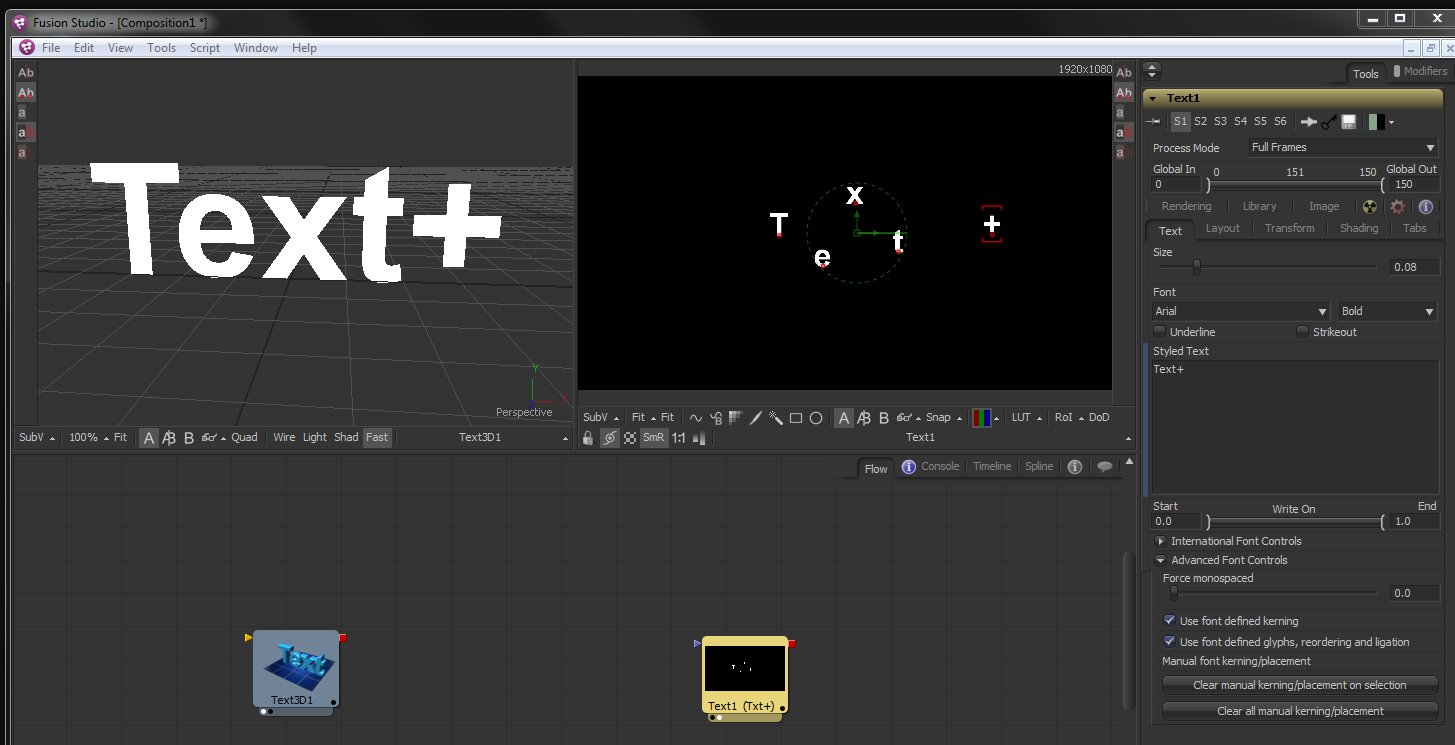Screen dimensions: 1455x745
Task: Click RoI in right viewer toolbar
Action: [x=1063, y=418]
